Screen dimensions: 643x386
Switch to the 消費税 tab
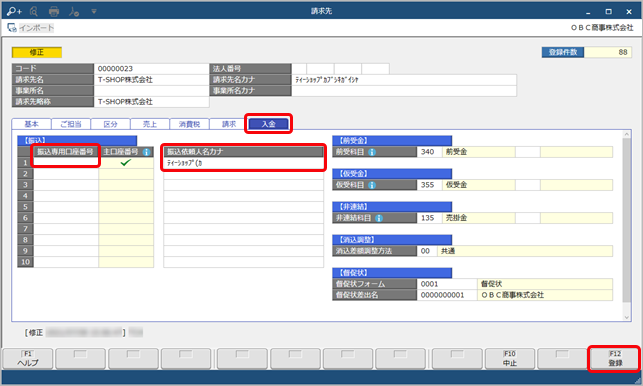pos(189,124)
